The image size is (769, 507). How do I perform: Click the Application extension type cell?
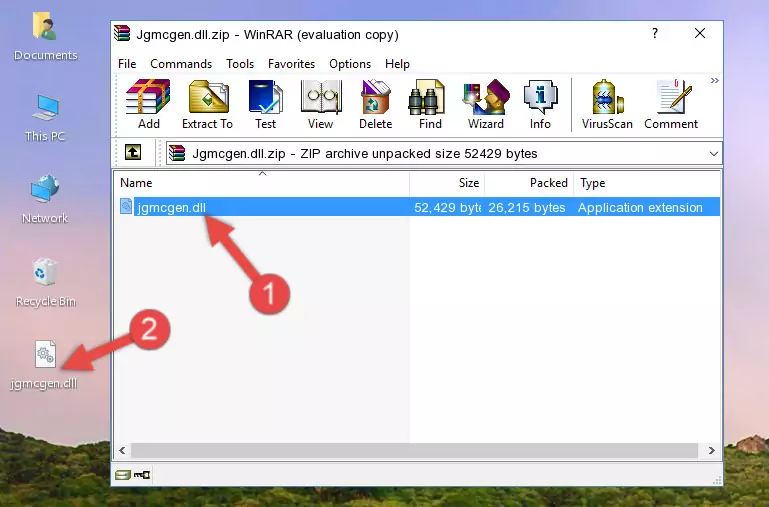[640, 207]
